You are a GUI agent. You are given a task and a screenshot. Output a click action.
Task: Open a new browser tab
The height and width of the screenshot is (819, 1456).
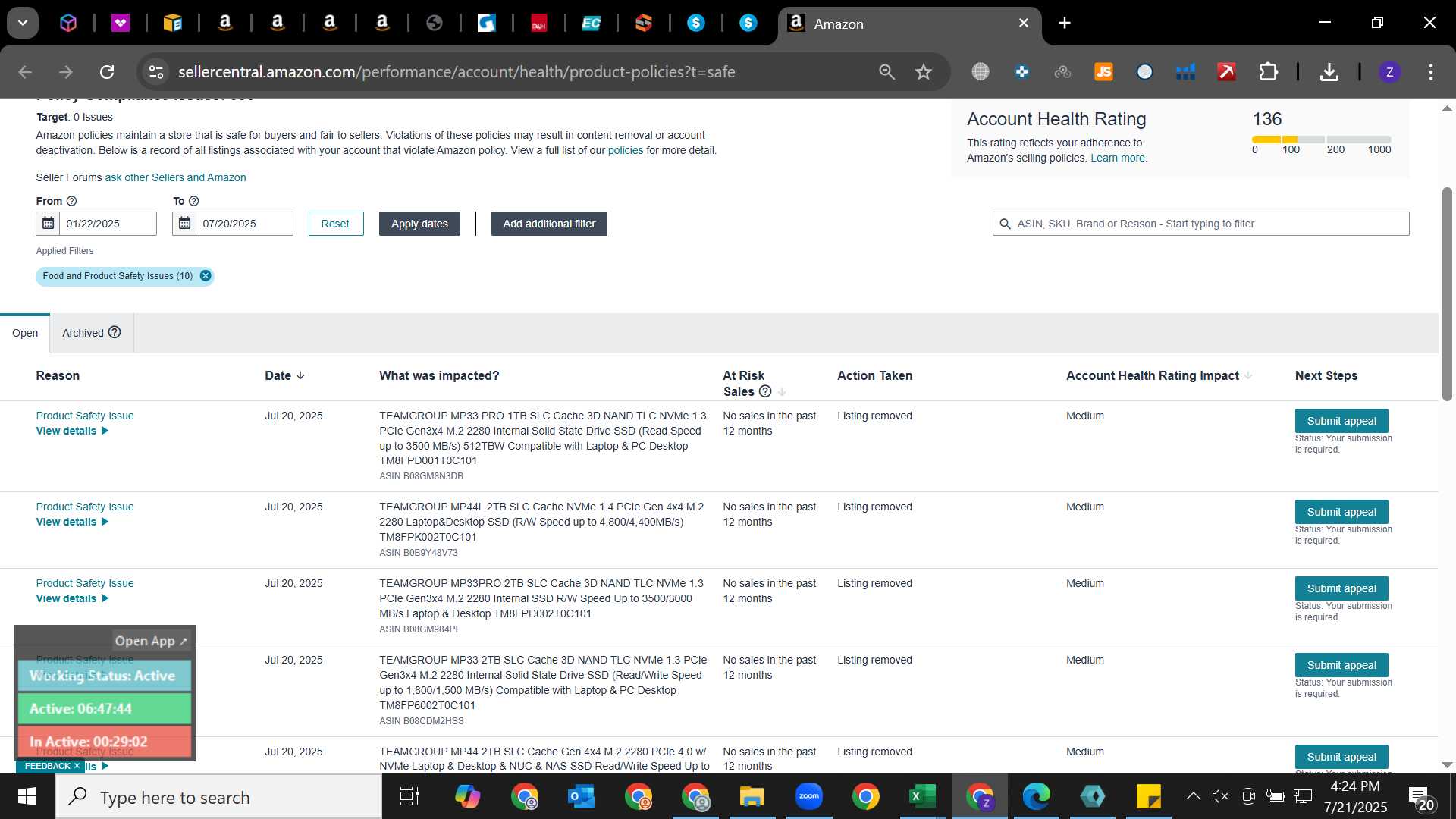[x=1065, y=23]
